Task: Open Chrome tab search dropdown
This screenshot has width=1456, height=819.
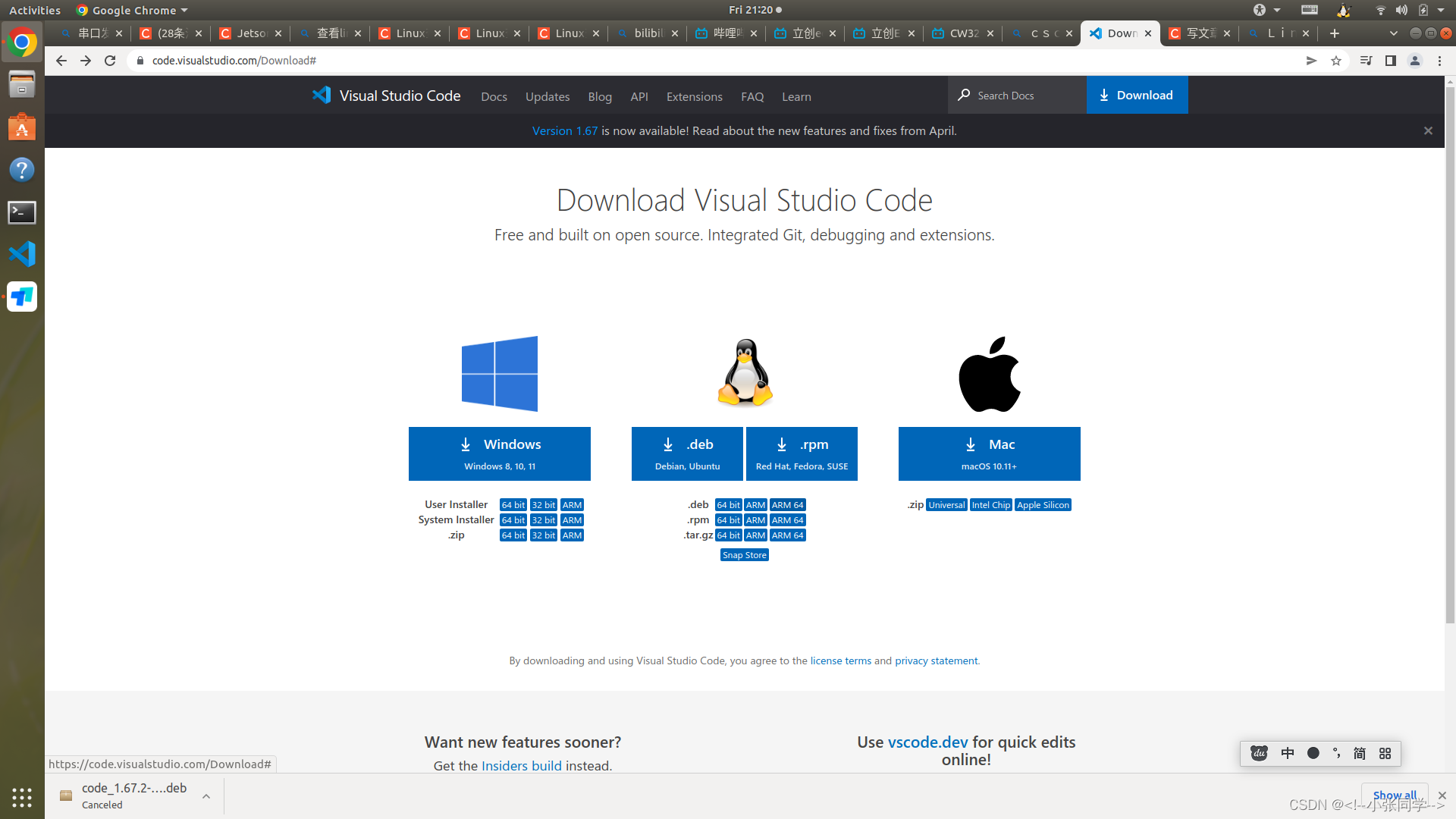Action: pyautogui.click(x=1393, y=33)
